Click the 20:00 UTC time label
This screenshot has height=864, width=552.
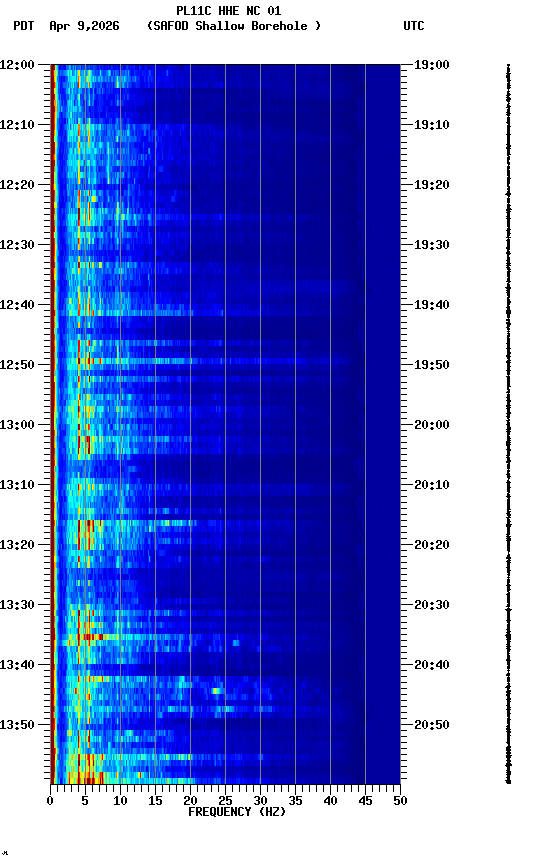coord(432,425)
